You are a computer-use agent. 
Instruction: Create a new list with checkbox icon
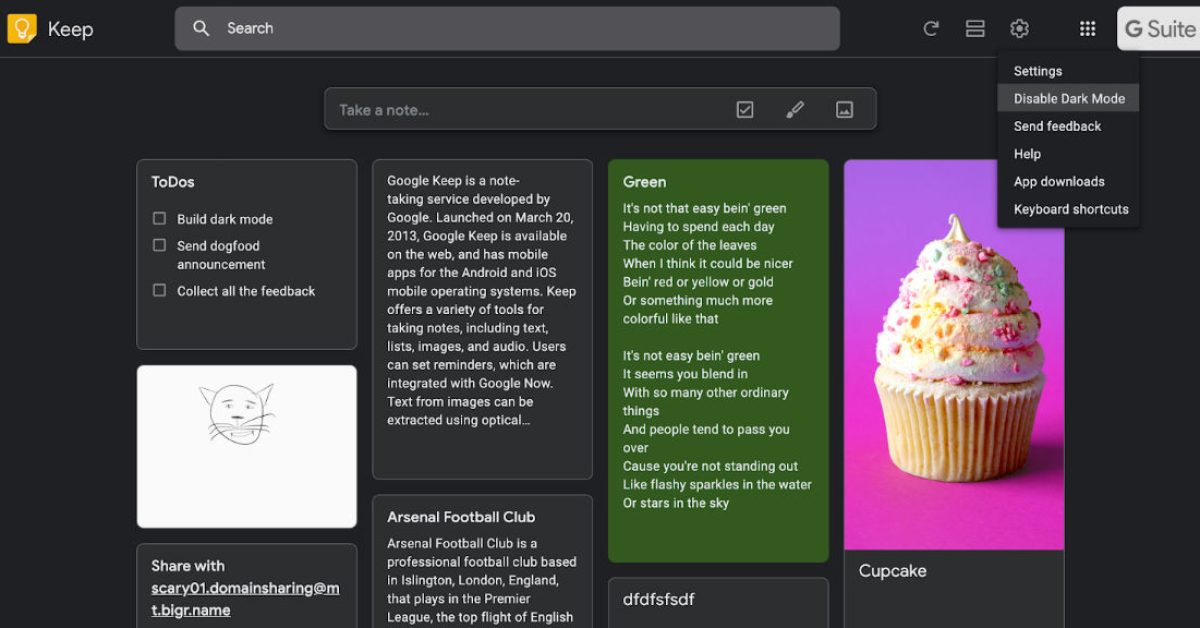click(745, 110)
